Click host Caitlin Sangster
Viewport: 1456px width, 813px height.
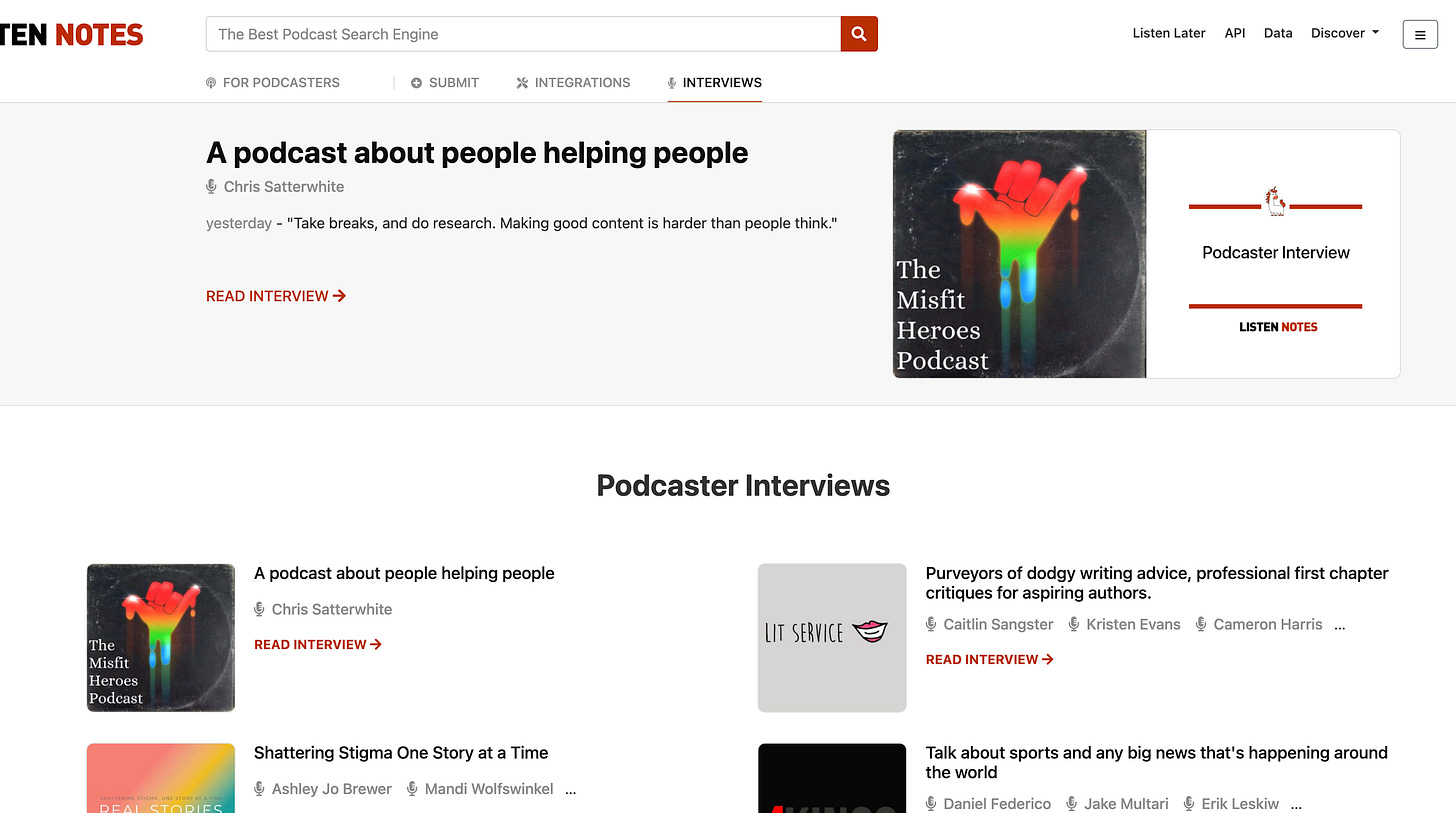(x=998, y=624)
